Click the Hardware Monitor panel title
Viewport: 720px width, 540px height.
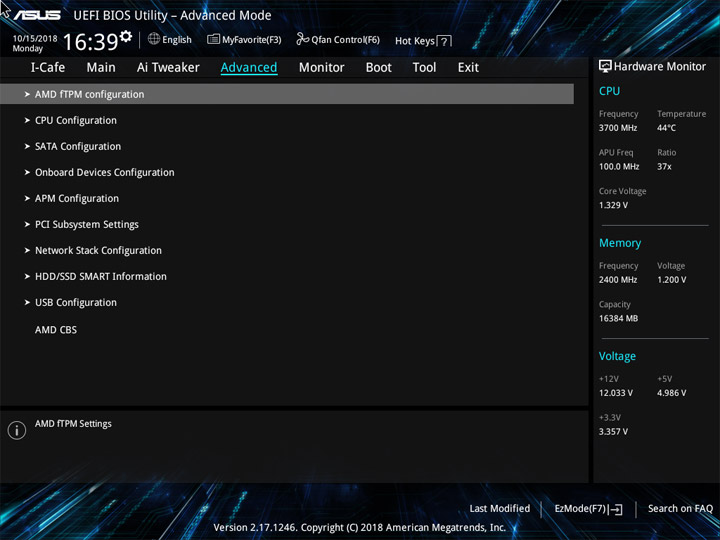click(660, 67)
